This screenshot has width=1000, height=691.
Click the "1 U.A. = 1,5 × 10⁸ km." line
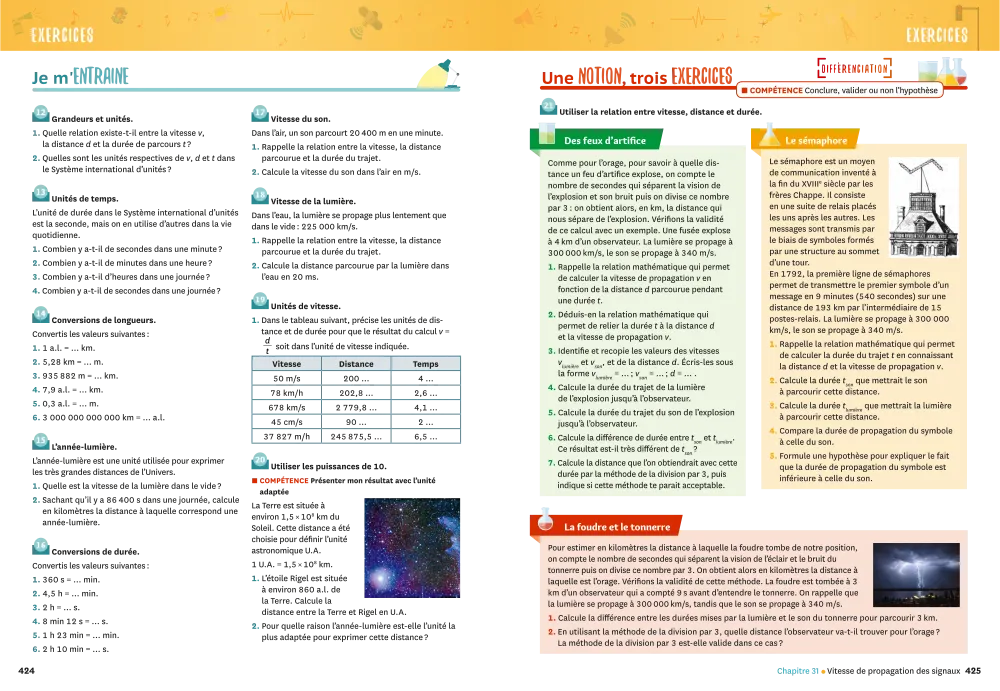292,565
